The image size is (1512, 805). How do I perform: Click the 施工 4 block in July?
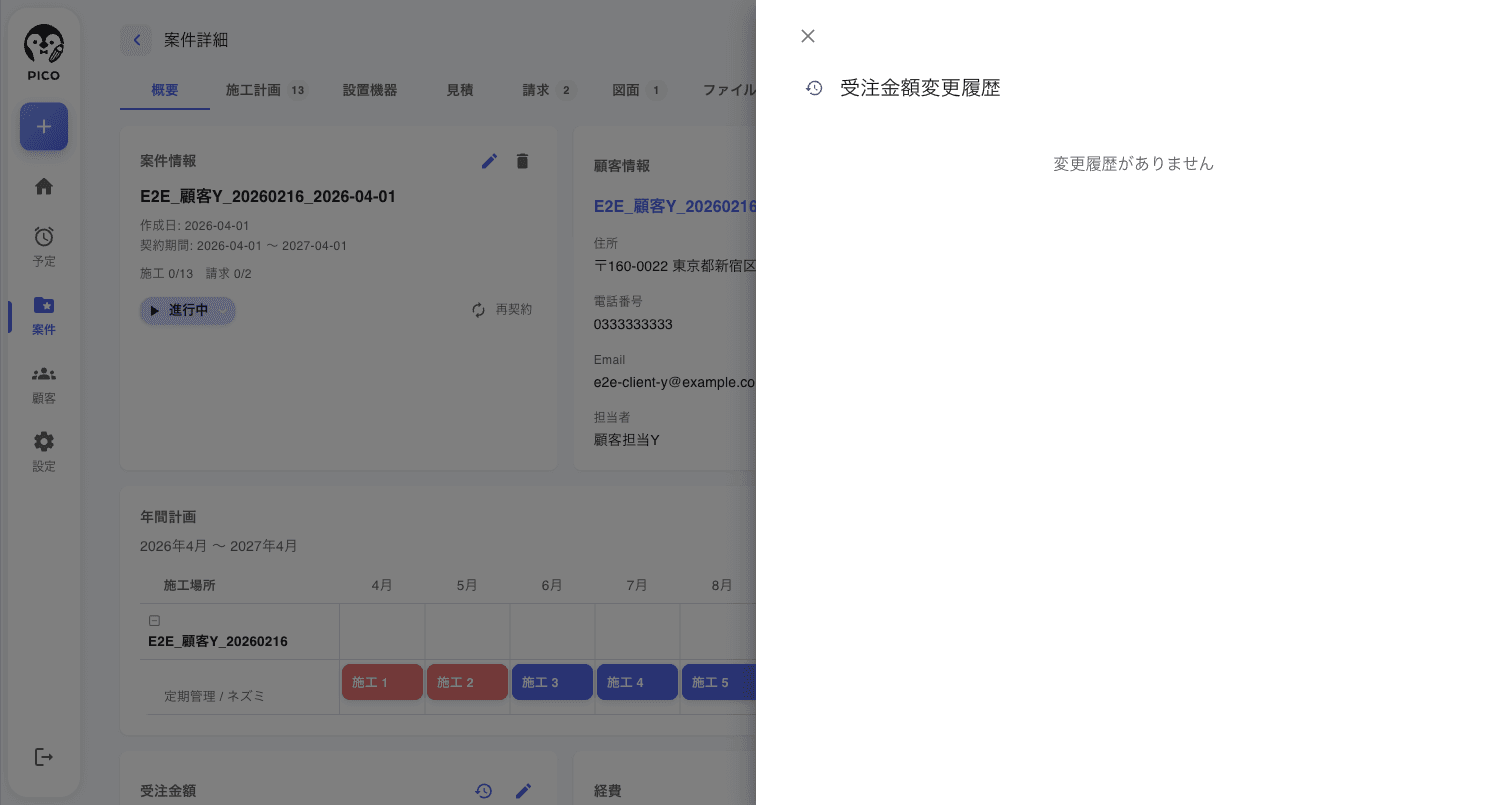click(637, 682)
